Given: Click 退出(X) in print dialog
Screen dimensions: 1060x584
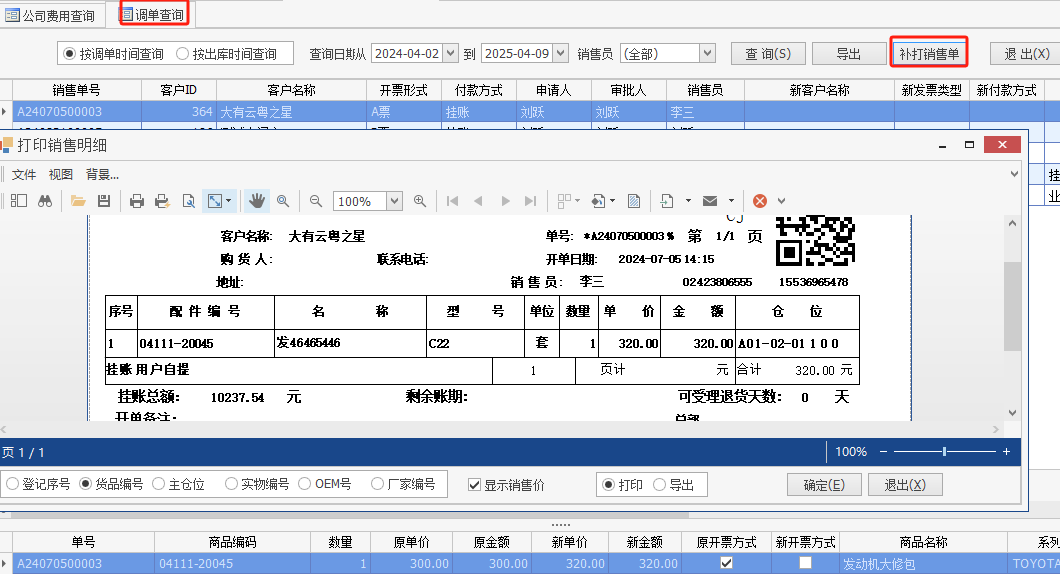Looking at the screenshot, I should [905, 485].
